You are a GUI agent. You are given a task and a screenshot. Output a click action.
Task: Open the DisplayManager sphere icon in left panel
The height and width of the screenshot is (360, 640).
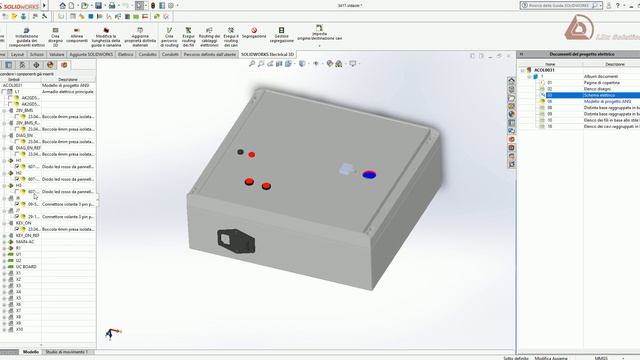(x=50, y=65)
